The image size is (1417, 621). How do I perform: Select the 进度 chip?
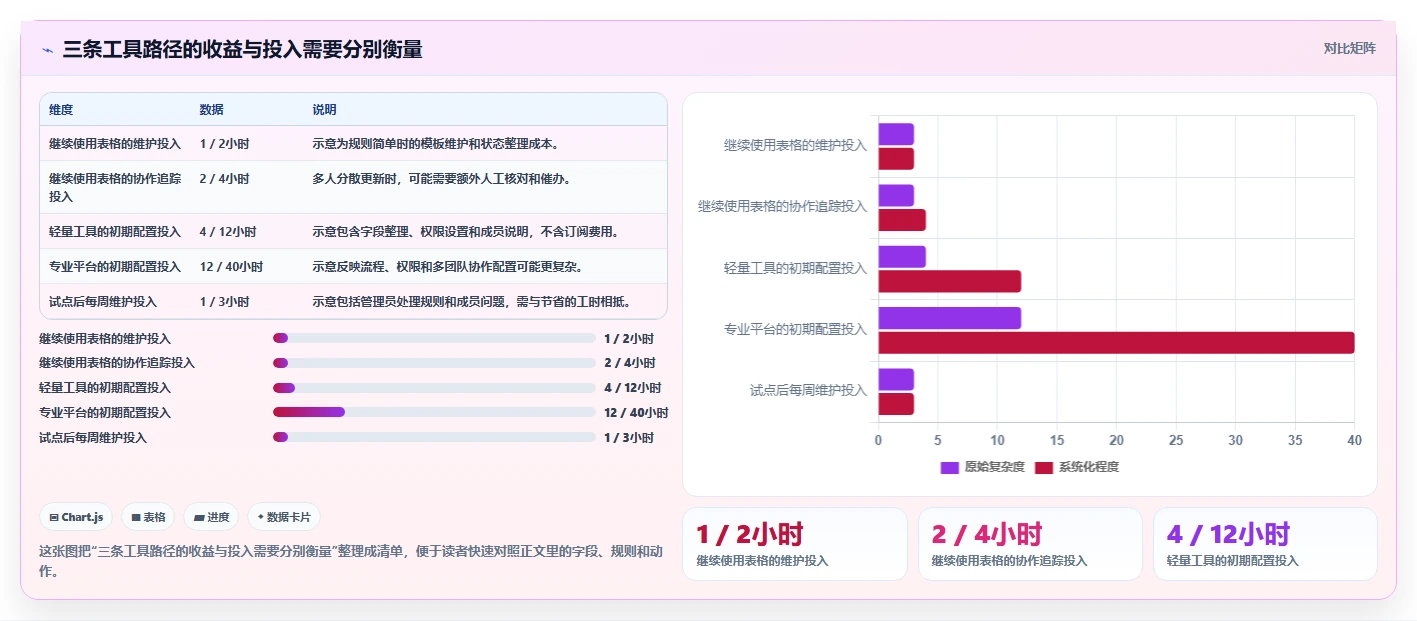coord(212,517)
